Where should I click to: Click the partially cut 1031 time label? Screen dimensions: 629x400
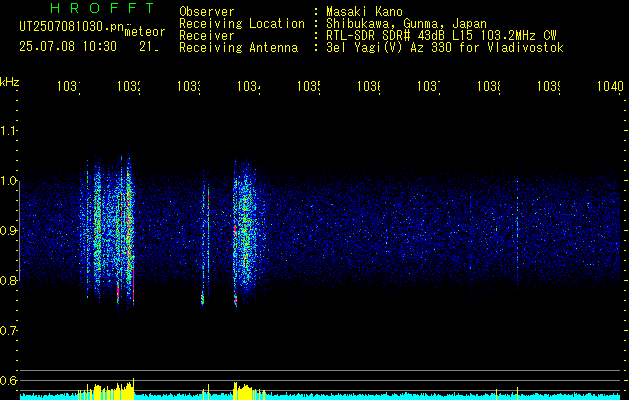pyautogui.click(x=69, y=86)
